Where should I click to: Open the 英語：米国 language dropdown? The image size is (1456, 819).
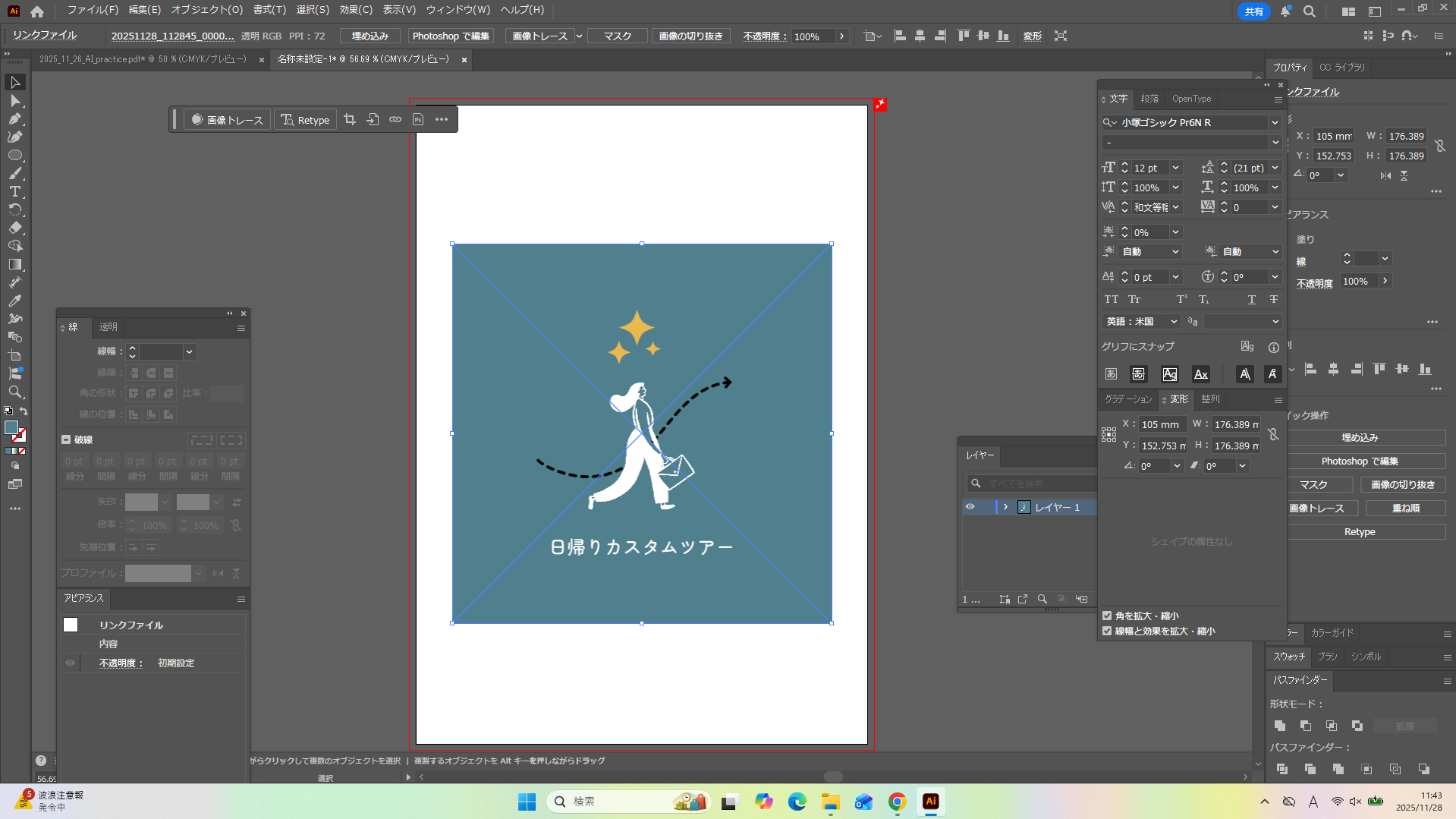1142,322
